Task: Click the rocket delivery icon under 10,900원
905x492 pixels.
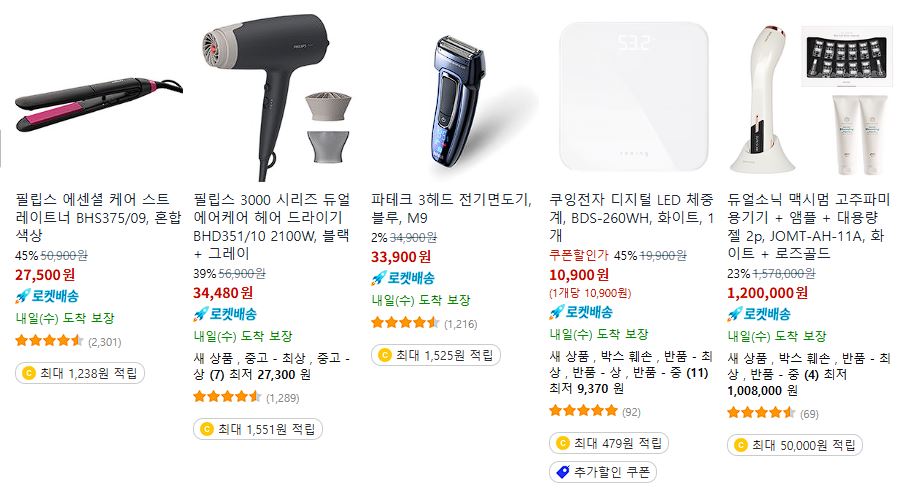Action: click(556, 313)
